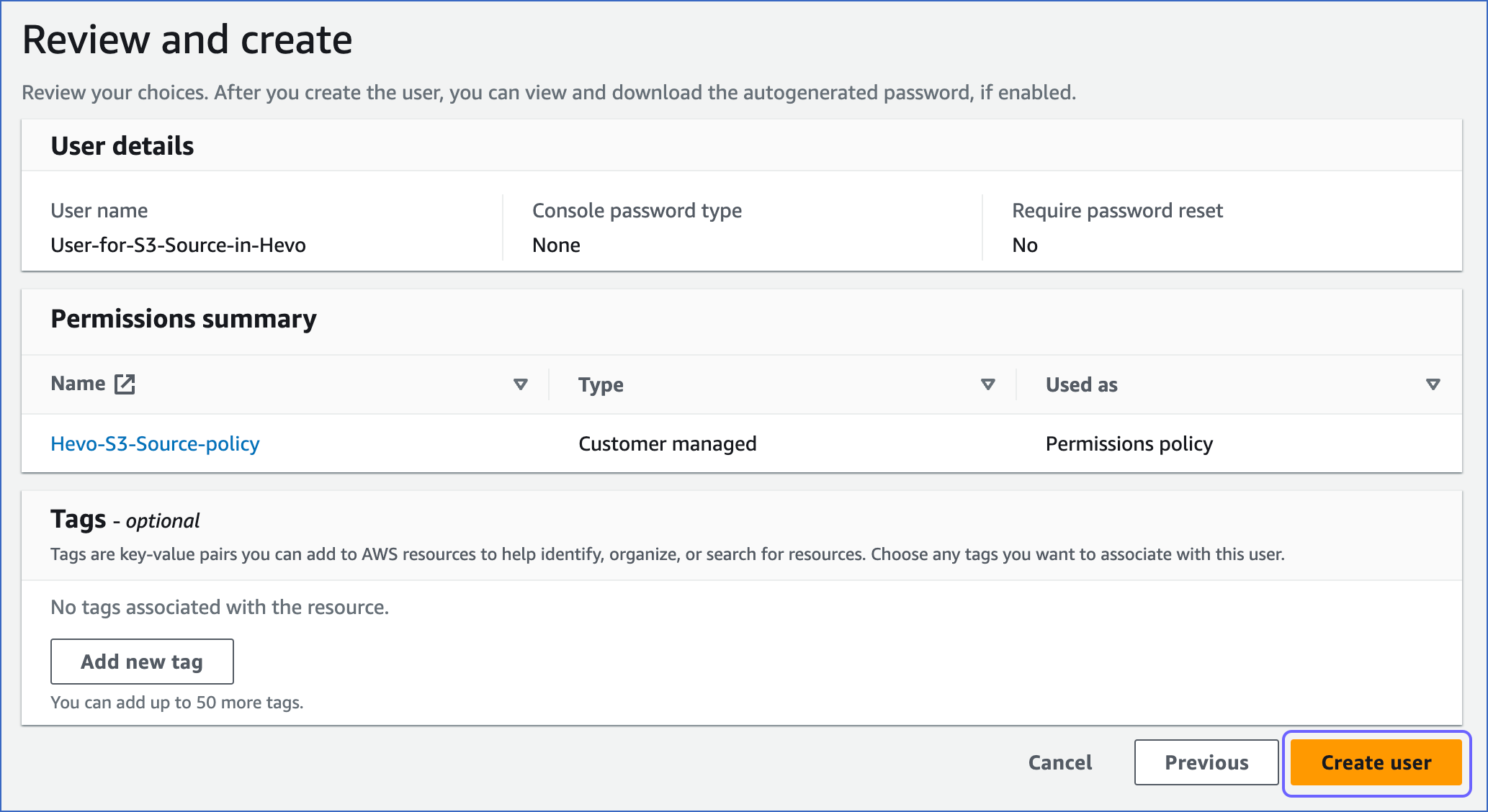The height and width of the screenshot is (812, 1488).
Task: Click the key-value pairs tags description
Action: [668, 554]
